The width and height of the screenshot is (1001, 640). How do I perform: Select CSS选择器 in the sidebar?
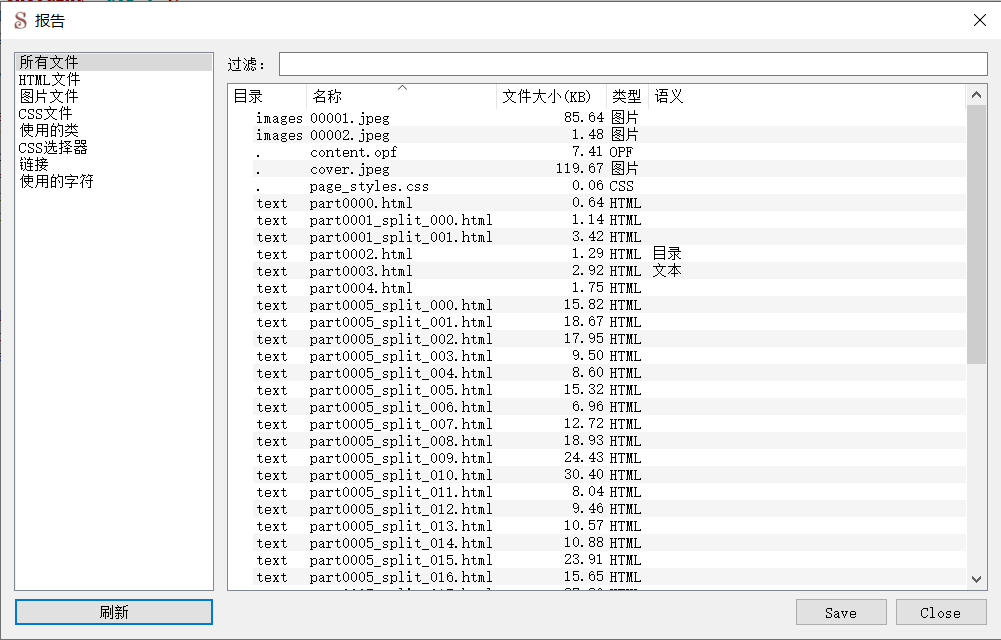point(53,148)
